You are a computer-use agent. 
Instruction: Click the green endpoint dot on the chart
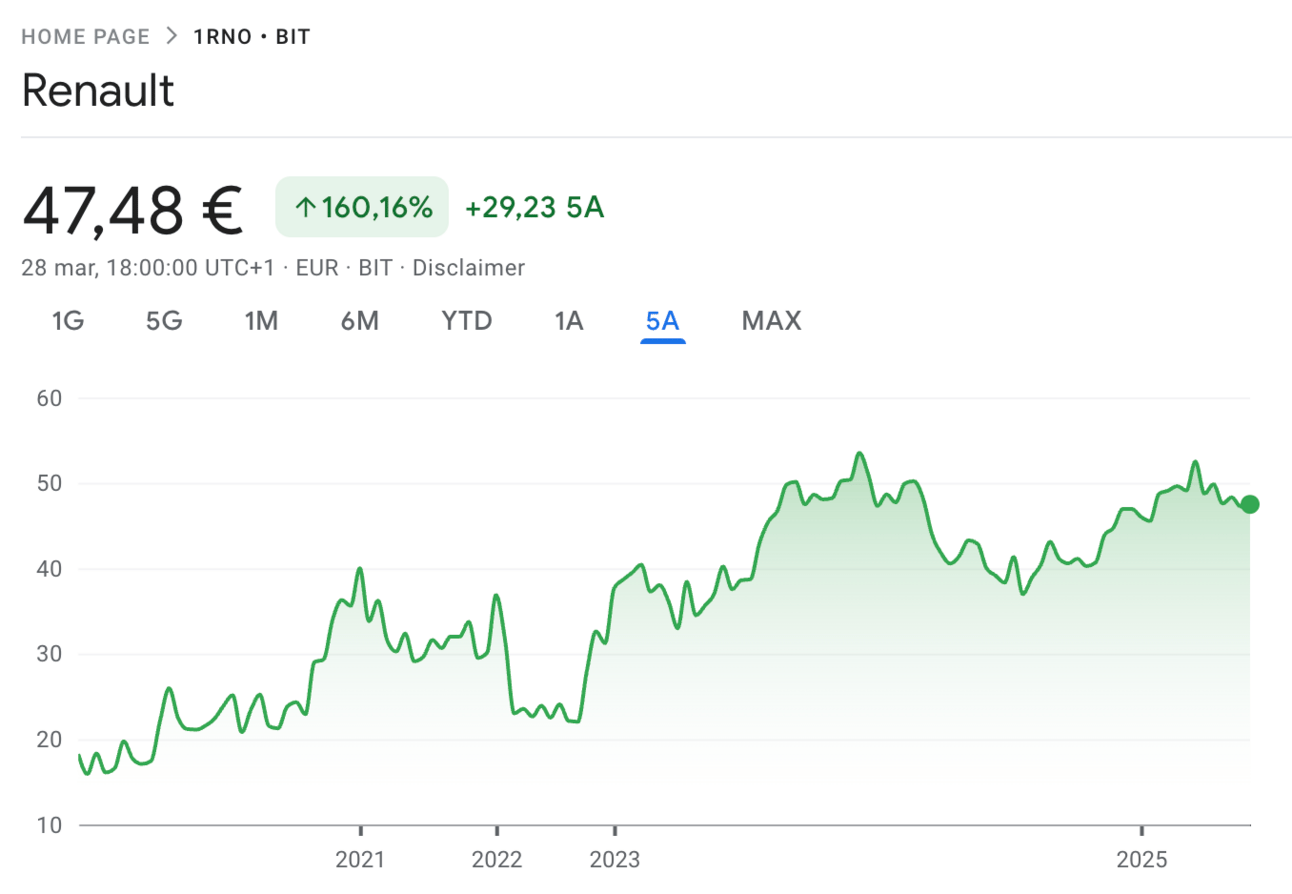(x=1249, y=504)
